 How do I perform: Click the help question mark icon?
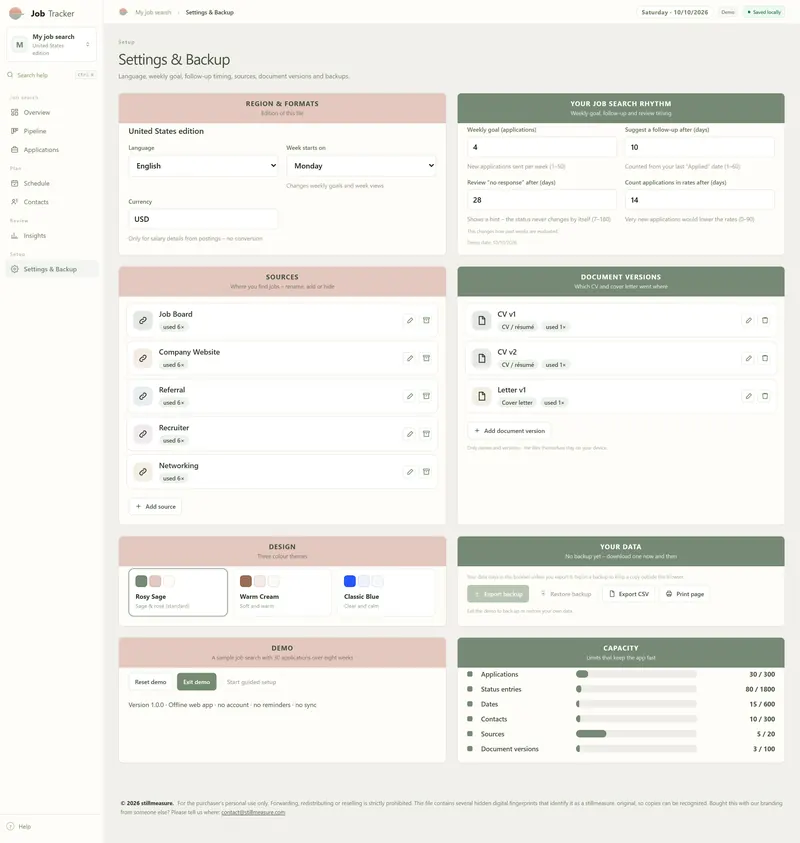pyautogui.click(x=10, y=826)
